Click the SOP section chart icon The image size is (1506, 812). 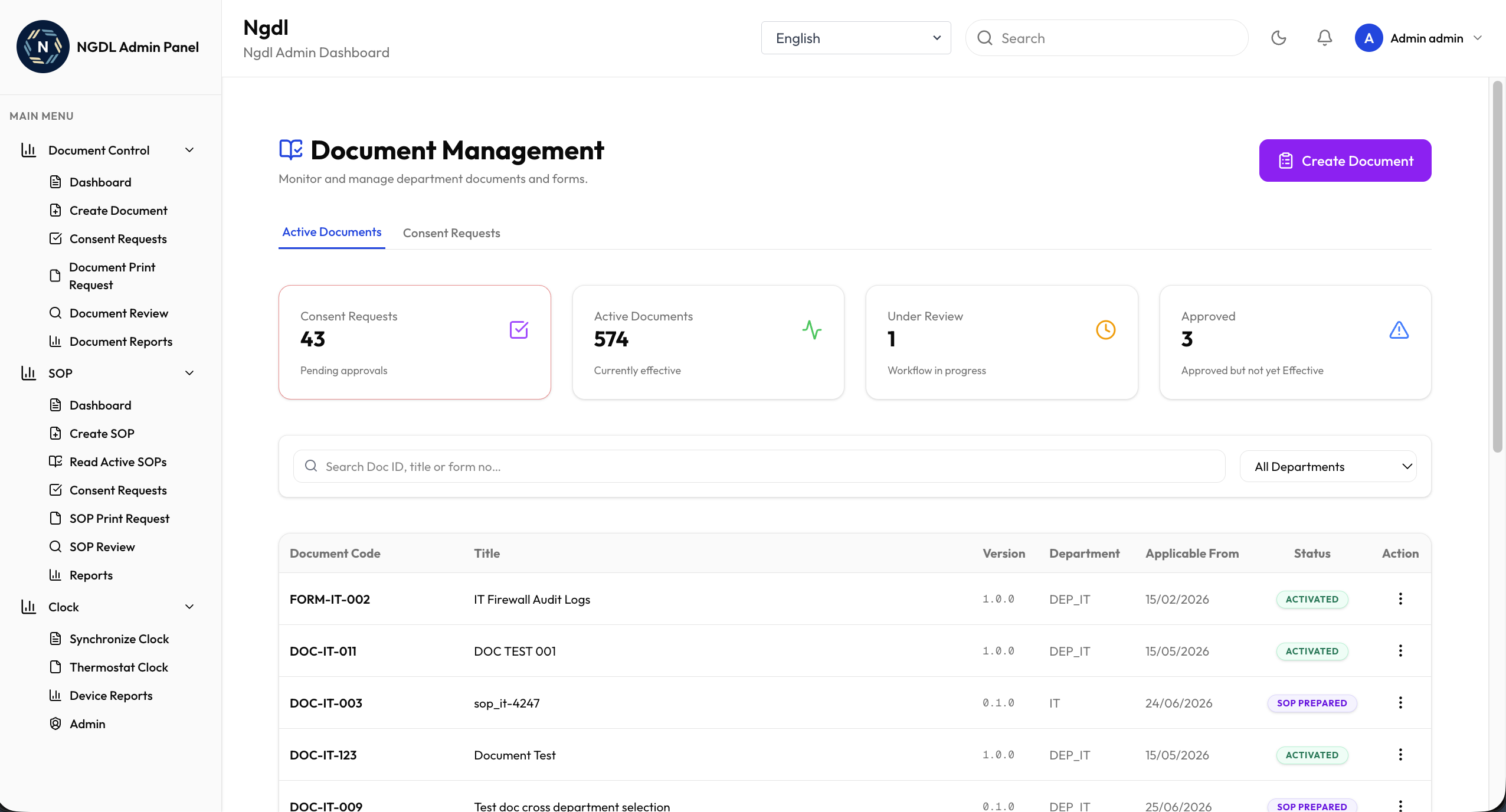28,373
